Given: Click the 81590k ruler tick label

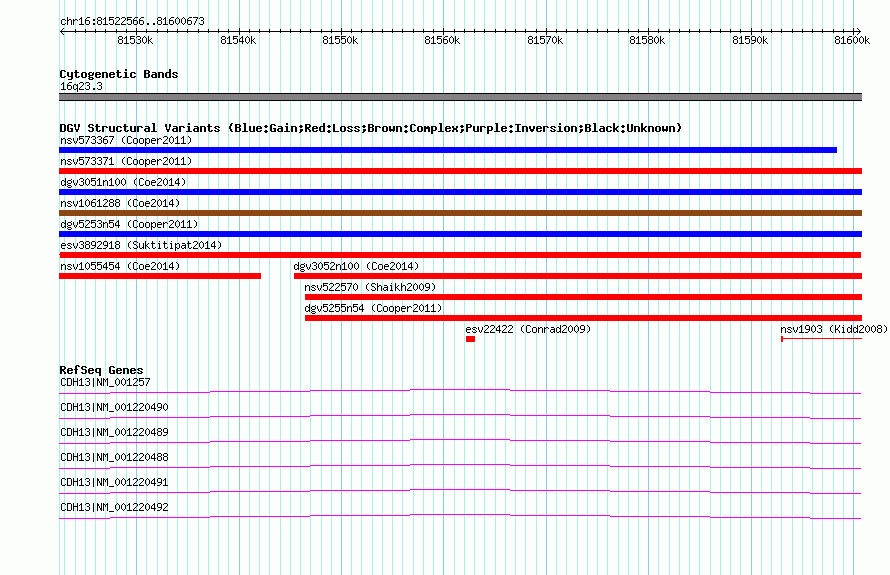Looking at the screenshot, I should click(750, 40).
